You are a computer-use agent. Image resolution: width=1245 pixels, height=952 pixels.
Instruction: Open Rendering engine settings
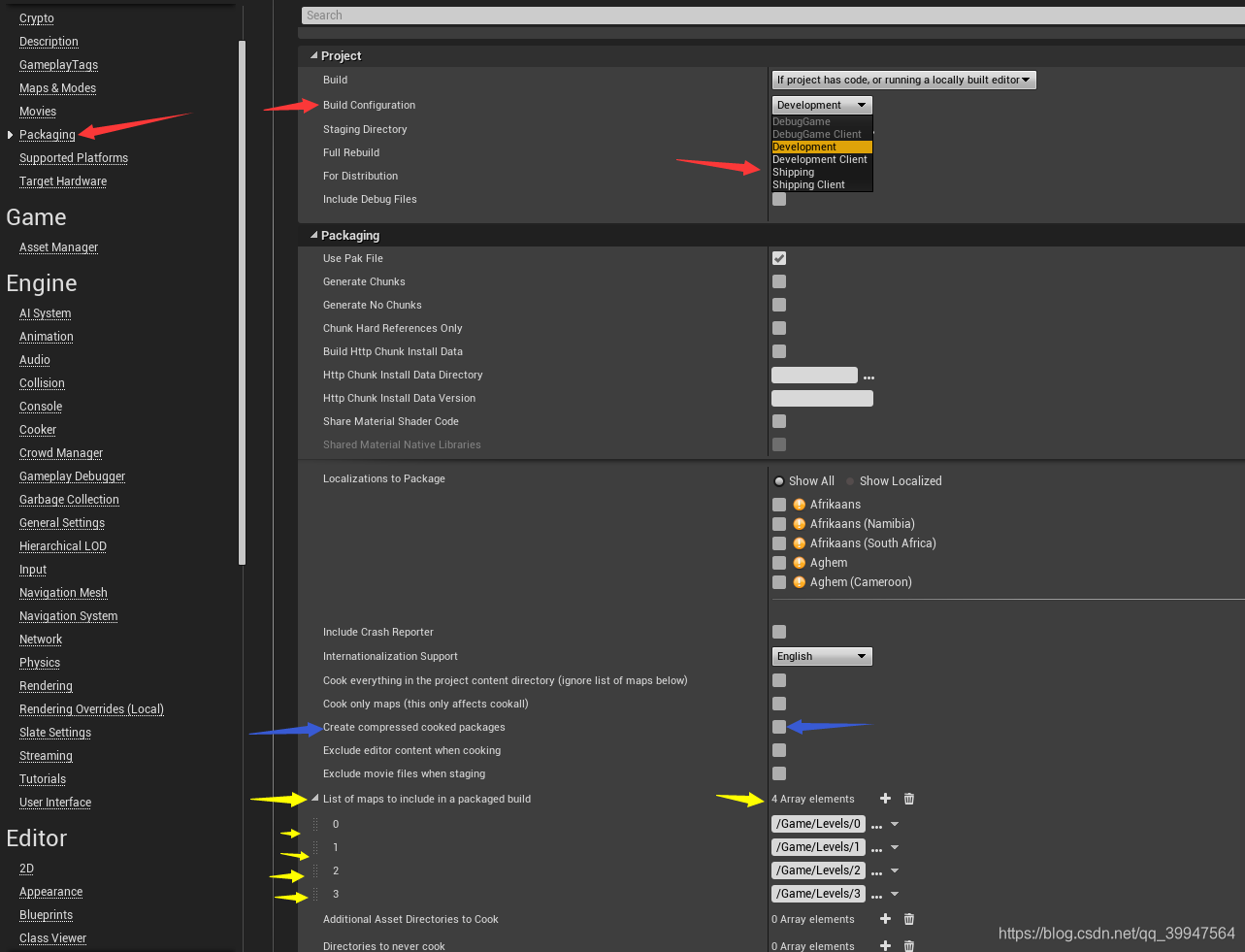[46, 686]
